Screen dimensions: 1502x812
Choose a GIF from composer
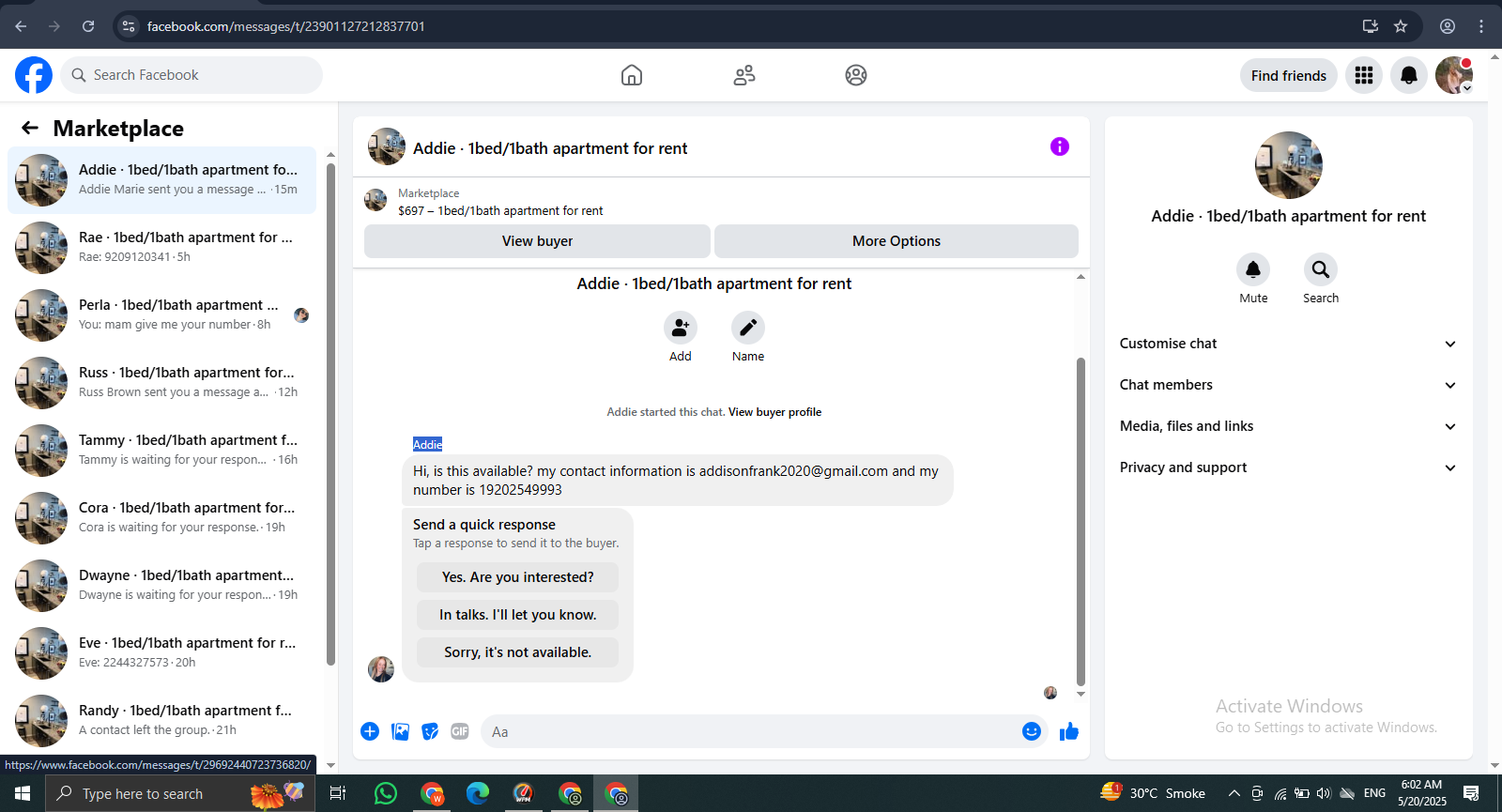[x=460, y=731]
